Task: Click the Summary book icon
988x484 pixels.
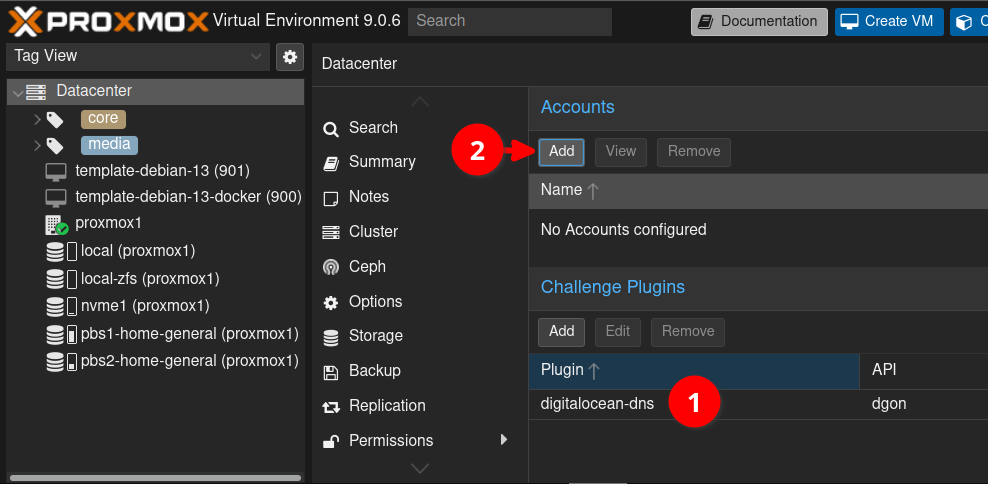Action: coord(331,163)
